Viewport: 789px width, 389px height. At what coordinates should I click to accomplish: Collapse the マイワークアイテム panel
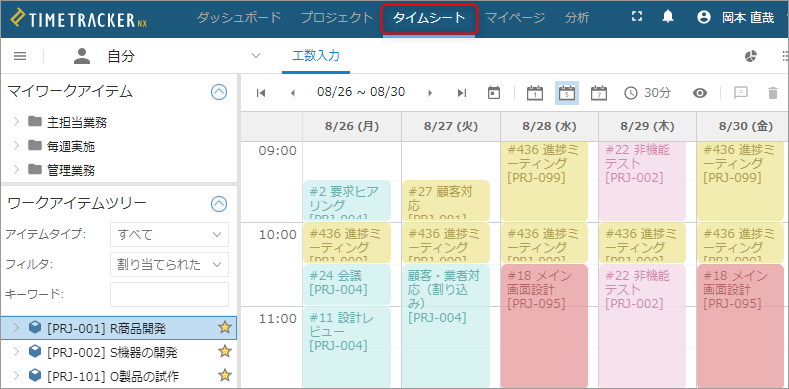click(219, 92)
